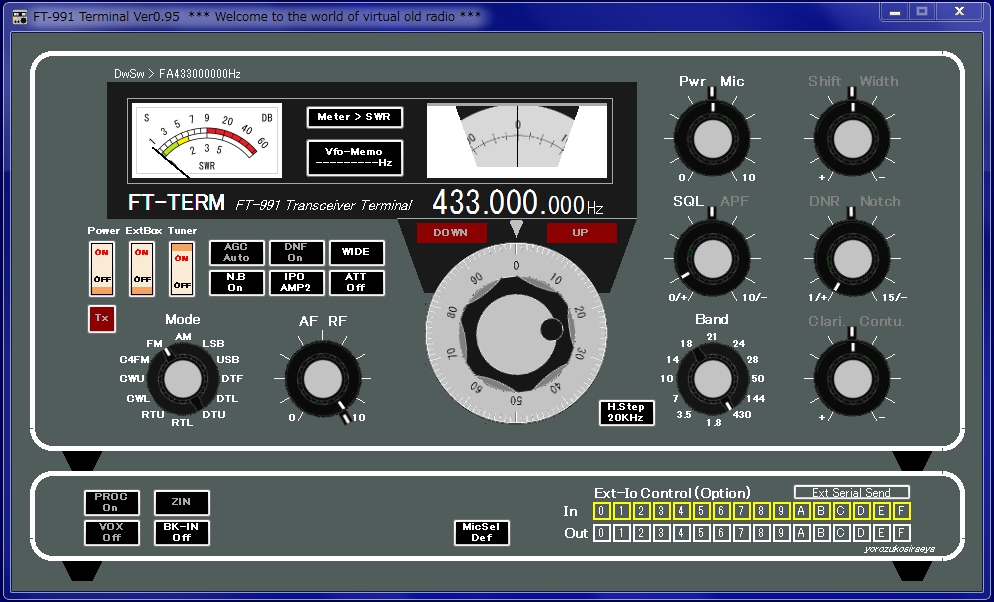Click the H.Step 20KHz button

626,413
